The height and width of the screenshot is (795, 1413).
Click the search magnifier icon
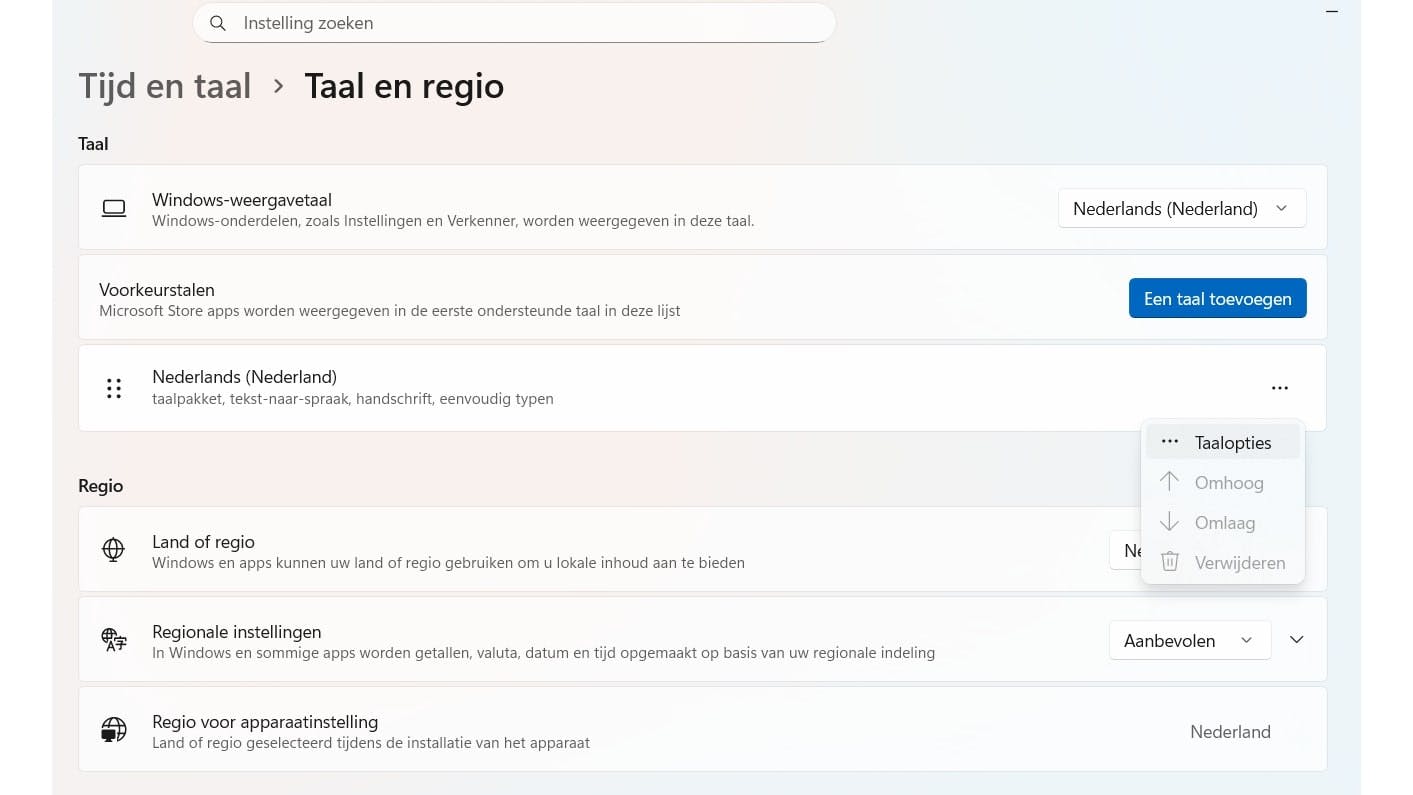[x=218, y=23]
